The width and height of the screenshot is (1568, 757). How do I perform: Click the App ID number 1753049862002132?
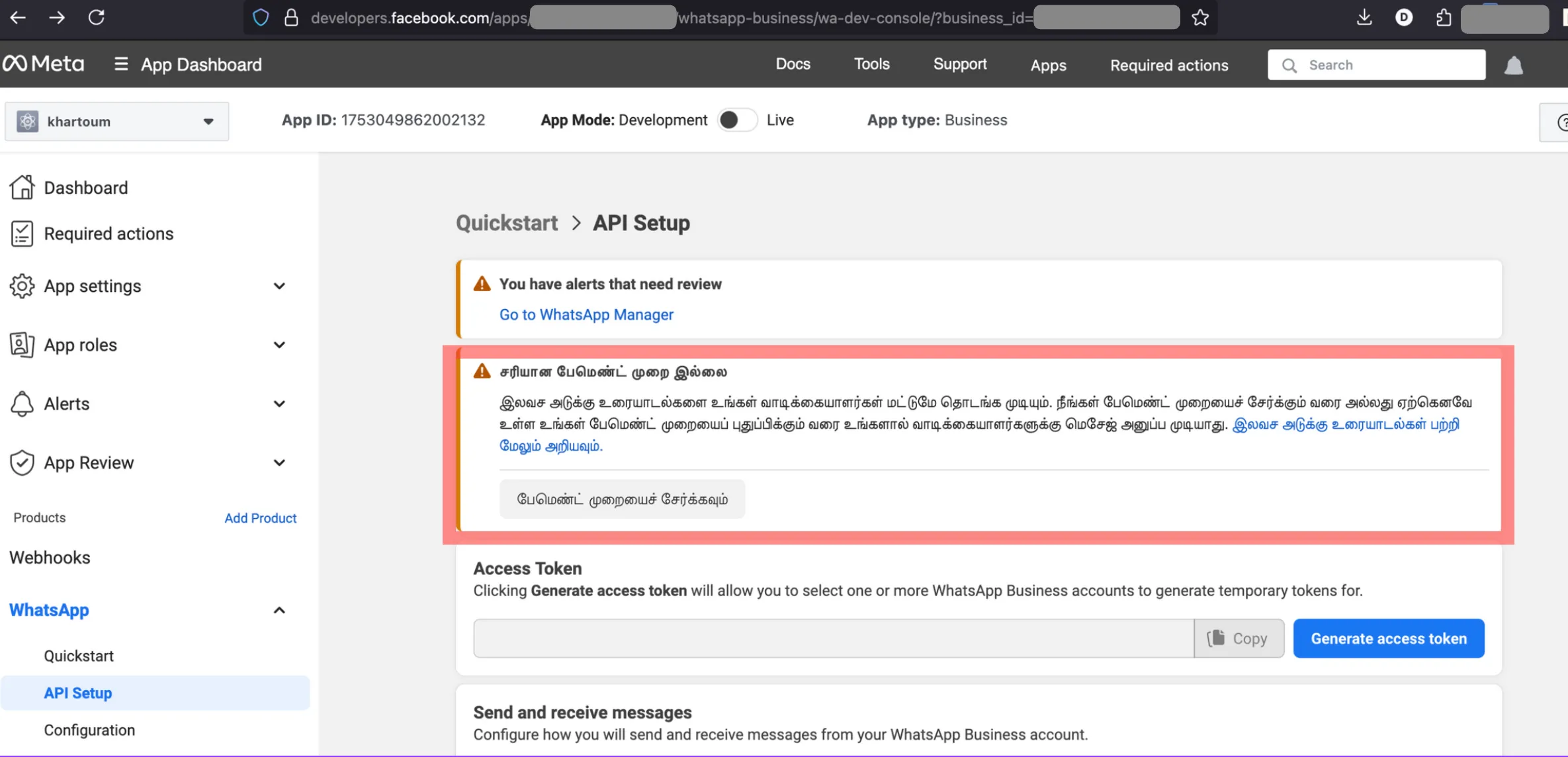pyautogui.click(x=413, y=120)
